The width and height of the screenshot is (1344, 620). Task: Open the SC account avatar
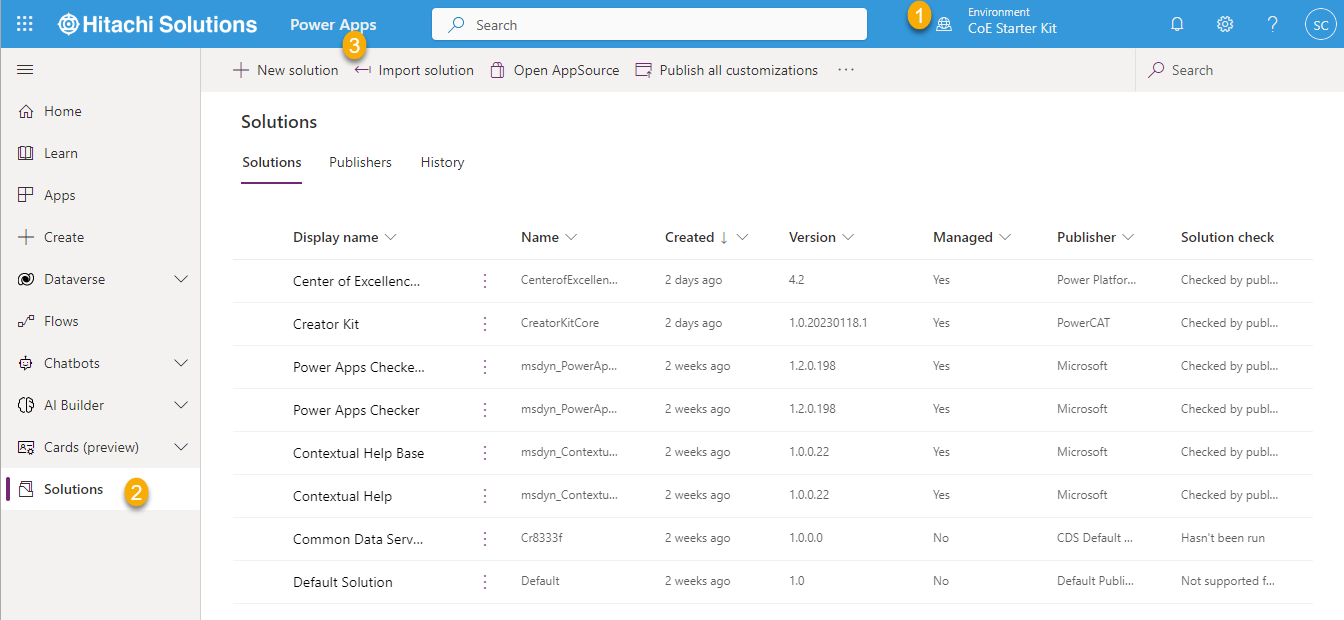coord(1320,24)
